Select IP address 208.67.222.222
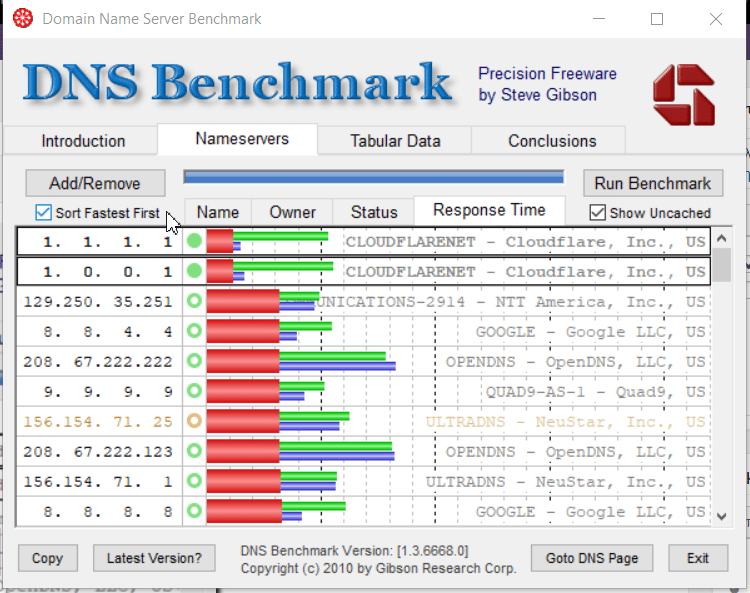The width and height of the screenshot is (750, 593). click(x=98, y=362)
